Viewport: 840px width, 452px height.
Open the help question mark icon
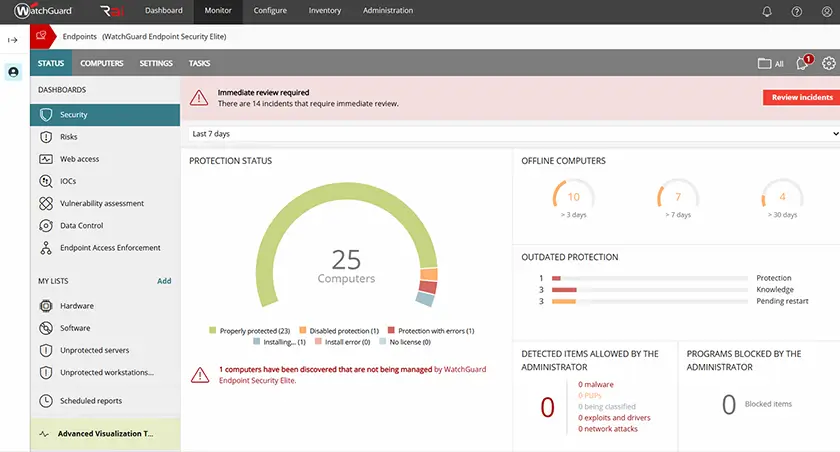pyautogui.click(x=797, y=11)
